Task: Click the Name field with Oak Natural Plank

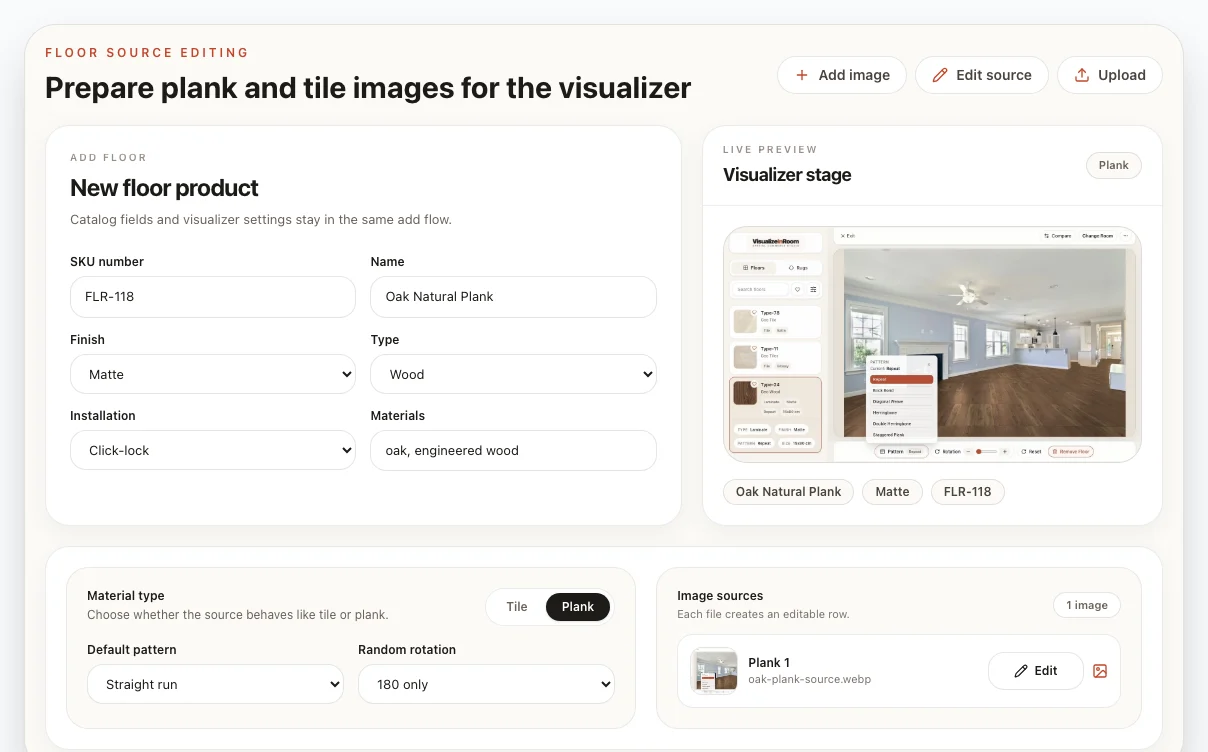Action: click(514, 297)
